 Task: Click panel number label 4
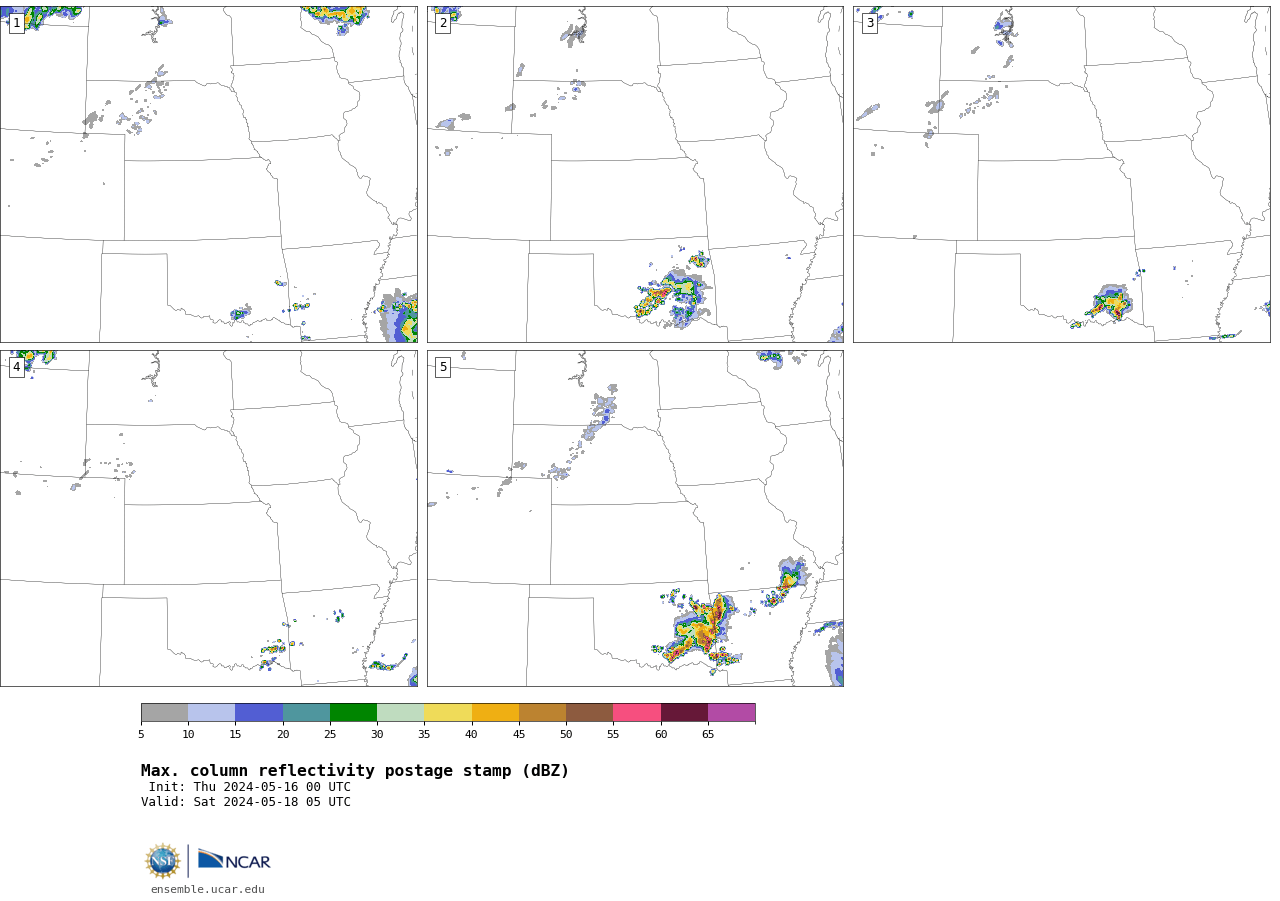[x=16, y=367]
